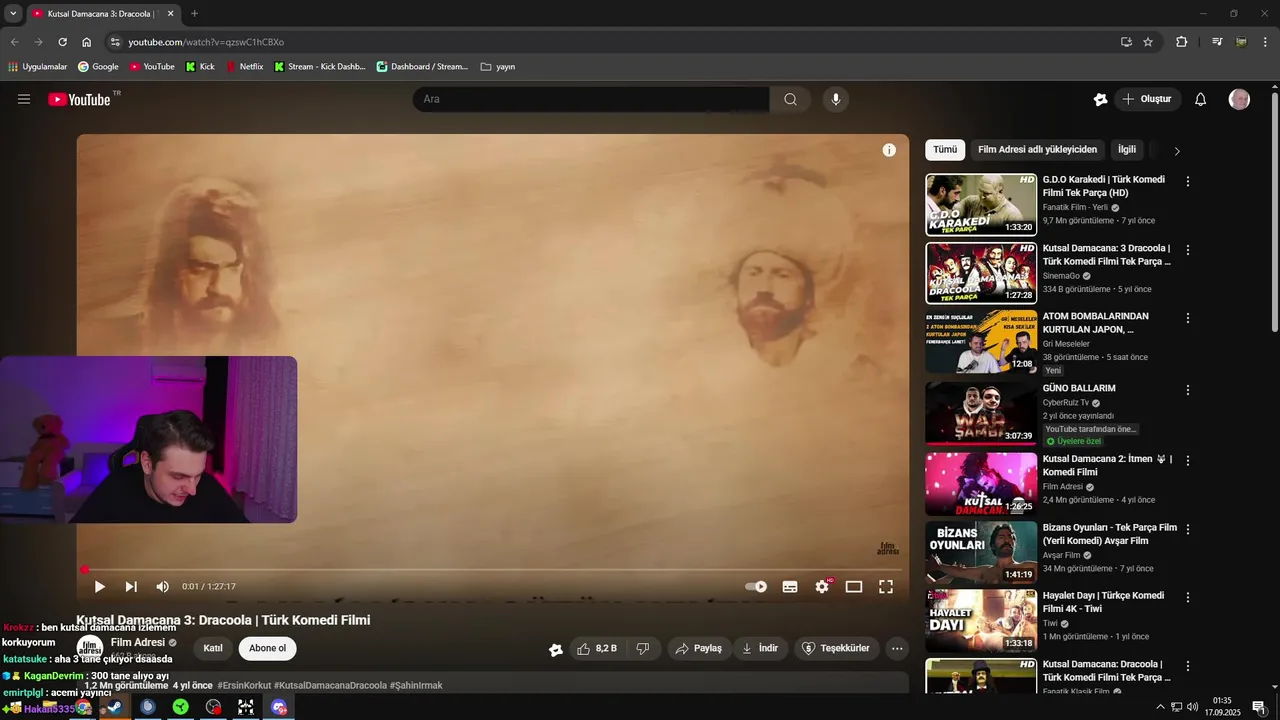
Task: Open options for GÜNO BALLARIM video
Action: 1188,390
